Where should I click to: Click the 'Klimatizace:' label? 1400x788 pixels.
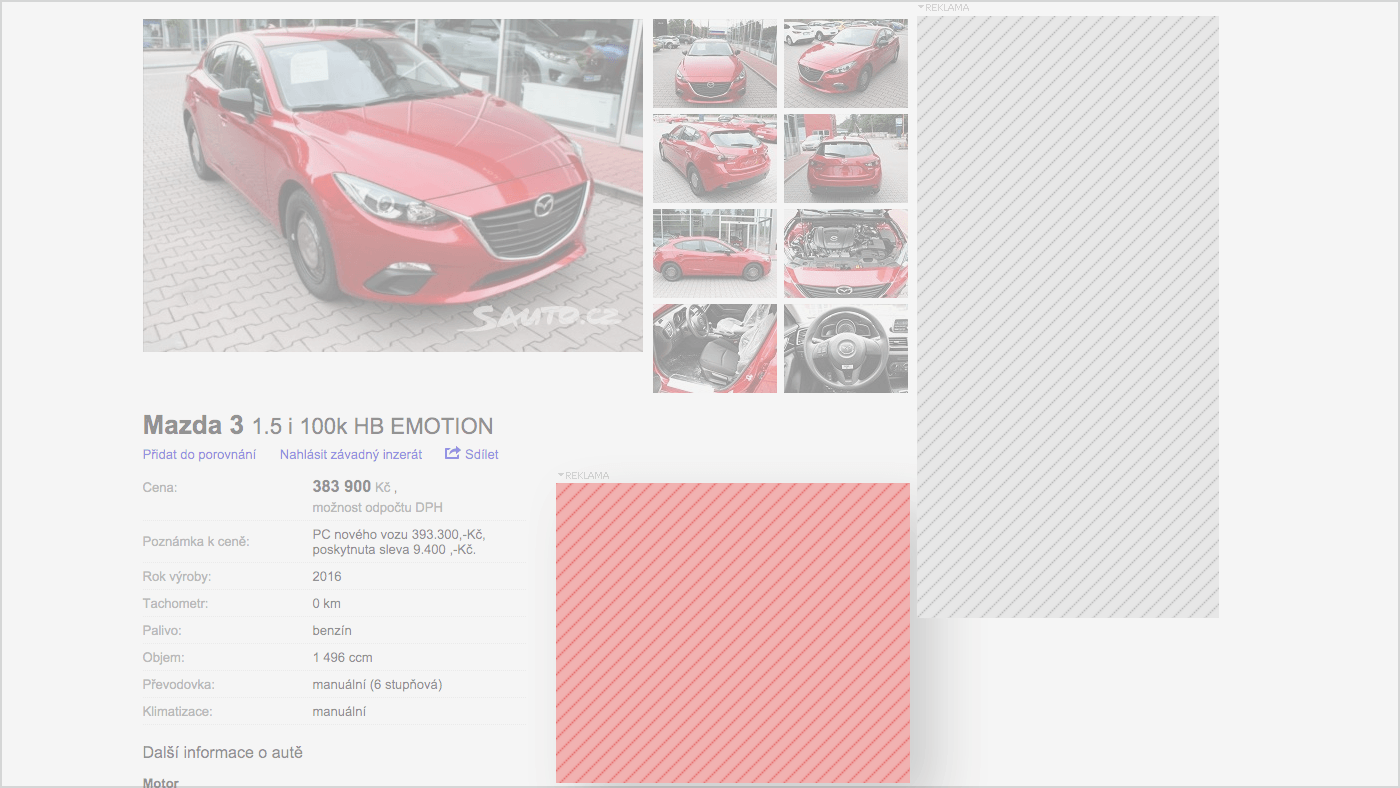pos(178,711)
